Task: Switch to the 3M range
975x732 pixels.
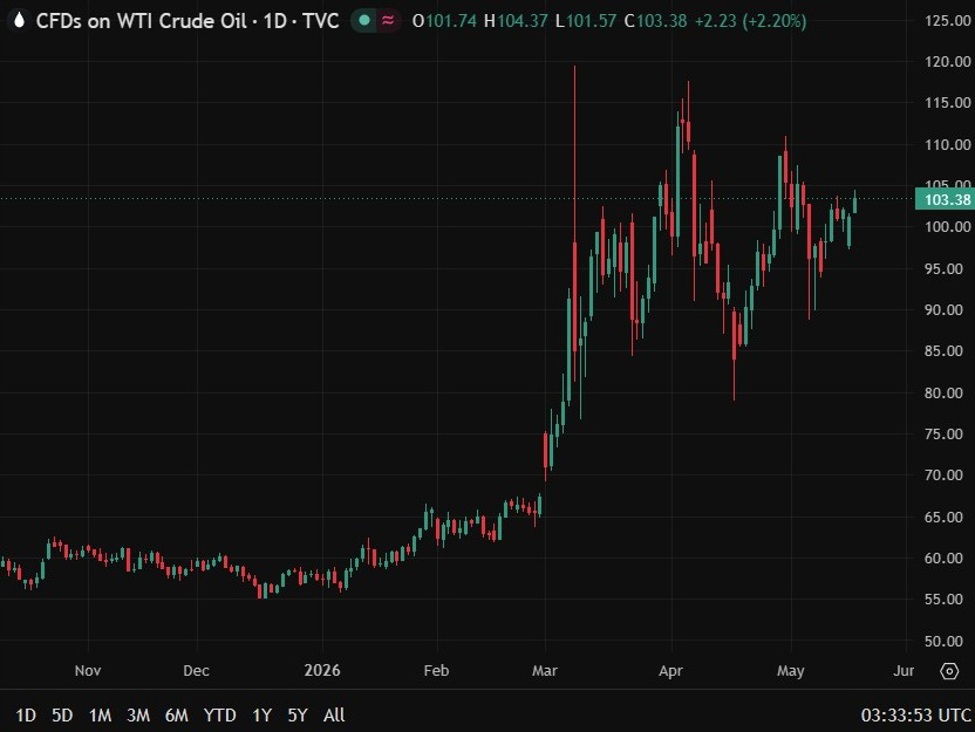Action: pos(138,715)
